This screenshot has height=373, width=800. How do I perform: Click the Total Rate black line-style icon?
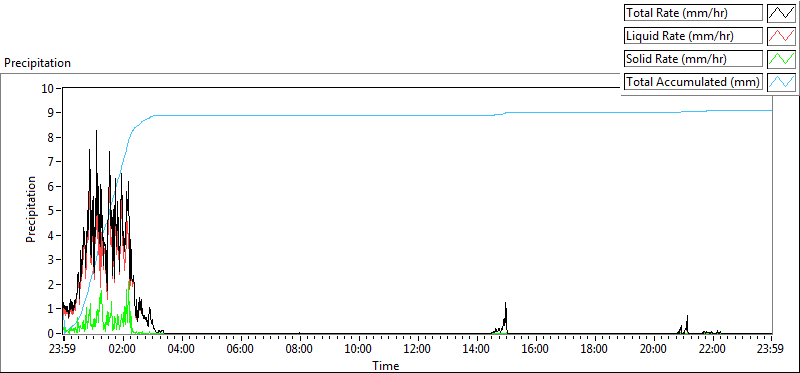[x=781, y=13]
